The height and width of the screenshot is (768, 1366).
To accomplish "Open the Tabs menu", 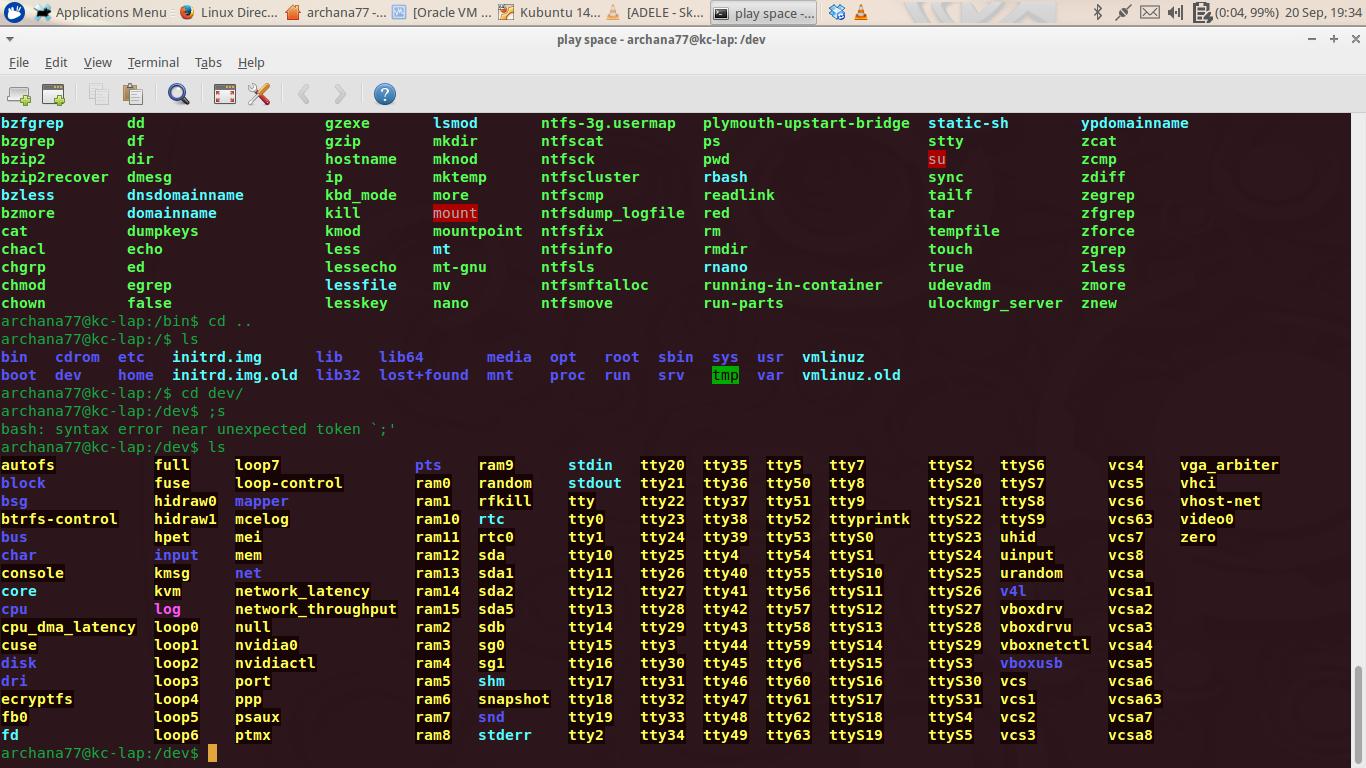I will coord(208,62).
